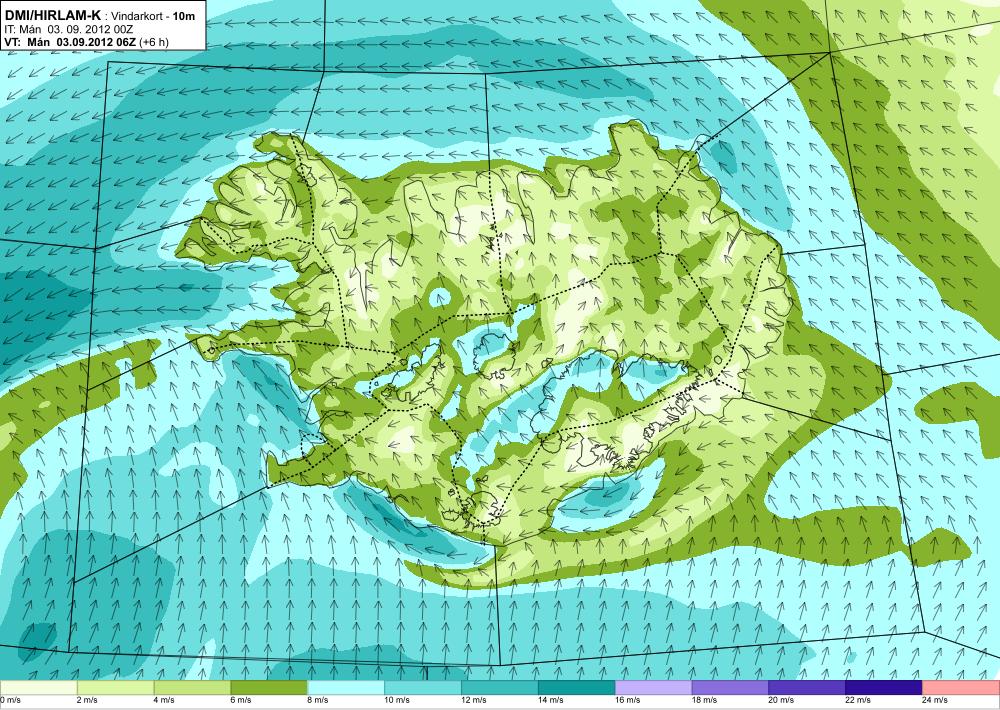Viewport: 1000px width, 710px height.
Task: Click the dark green 6–8 m/s legend swatch
Action: coord(269,688)
